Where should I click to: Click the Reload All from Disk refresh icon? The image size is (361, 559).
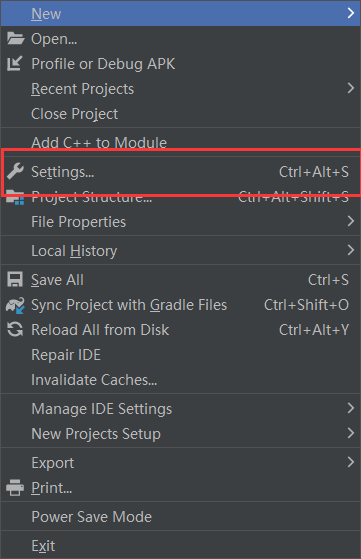pos(15,329)
